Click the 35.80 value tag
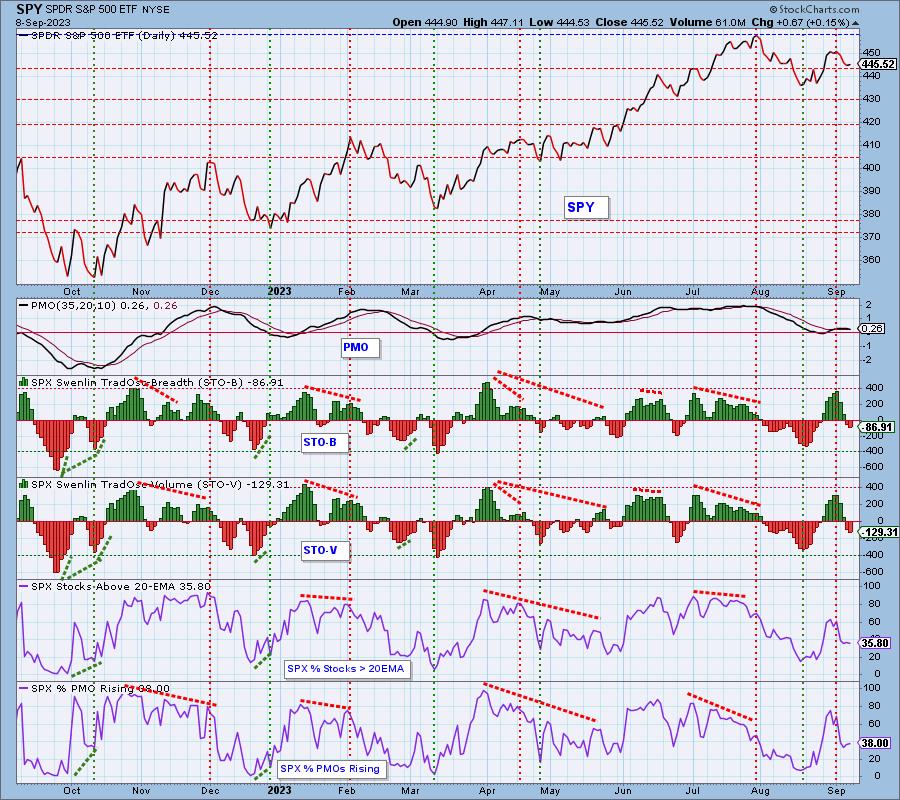900x800 pixels. (875, 643)
